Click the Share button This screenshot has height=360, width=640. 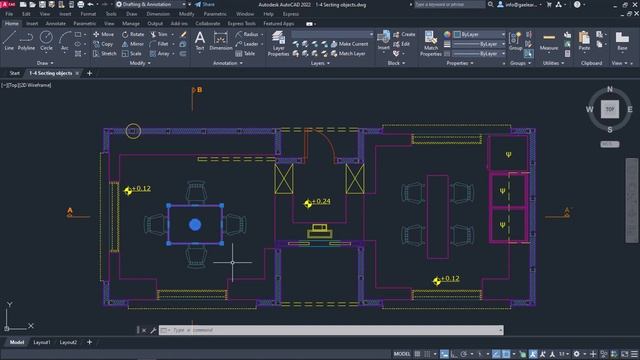pos(204,4)
